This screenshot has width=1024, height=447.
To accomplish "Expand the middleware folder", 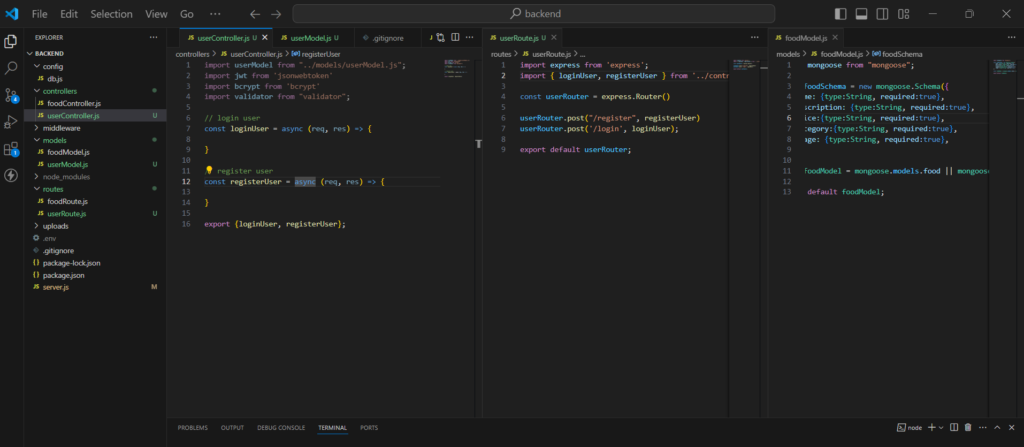I will coord(62,128).
